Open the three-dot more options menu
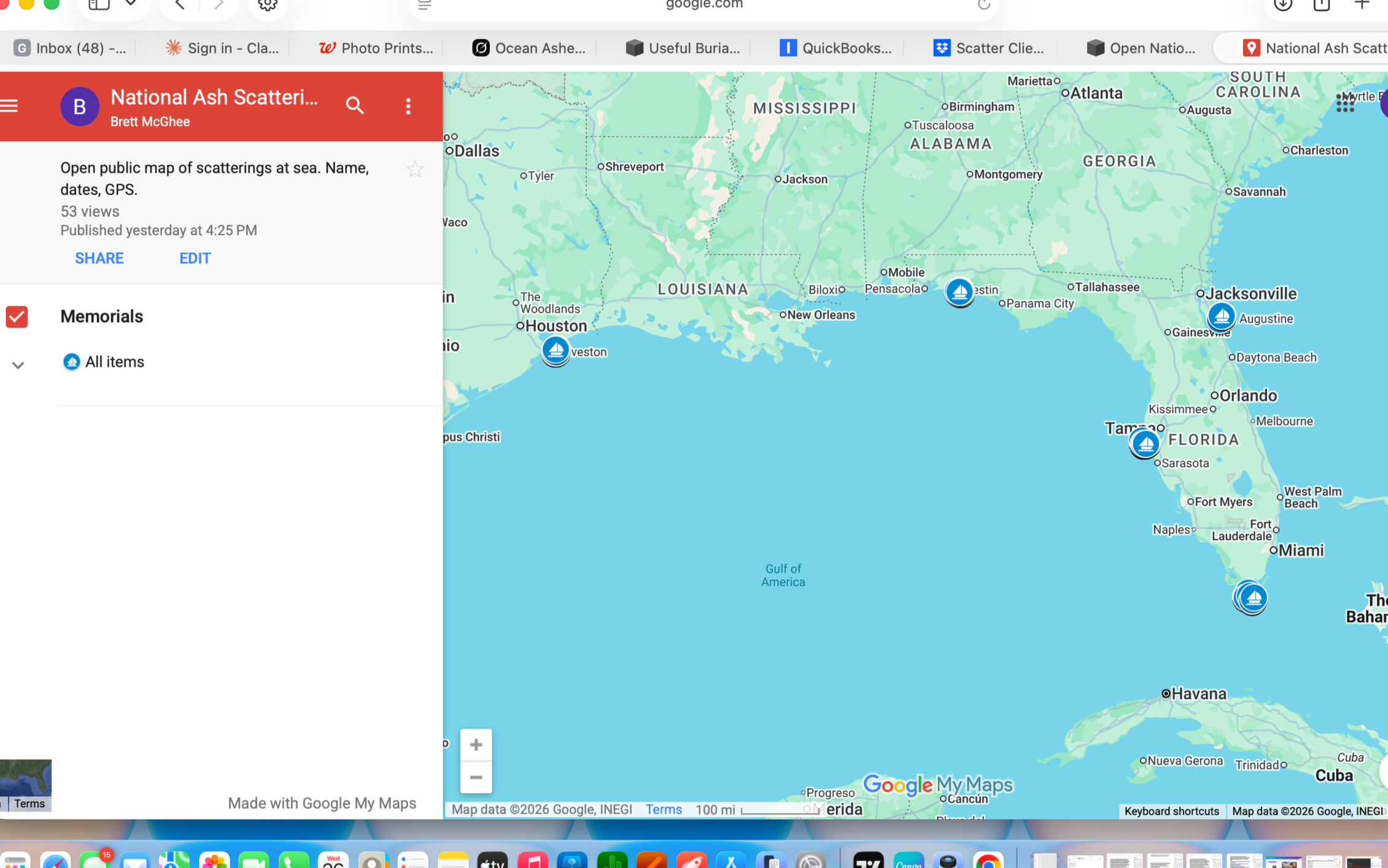This screenshot has width=1388, height=868. pos(408,106)
